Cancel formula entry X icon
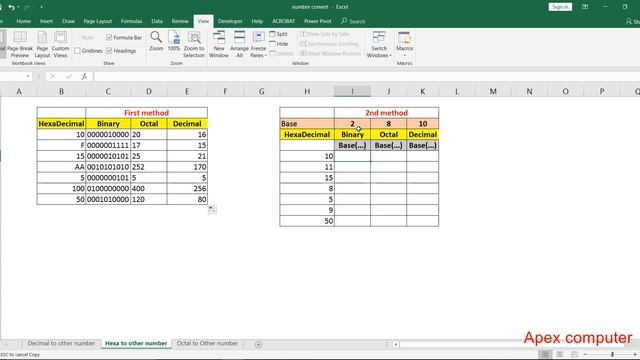This screenshot has width=640, height=360. point(53,76)
